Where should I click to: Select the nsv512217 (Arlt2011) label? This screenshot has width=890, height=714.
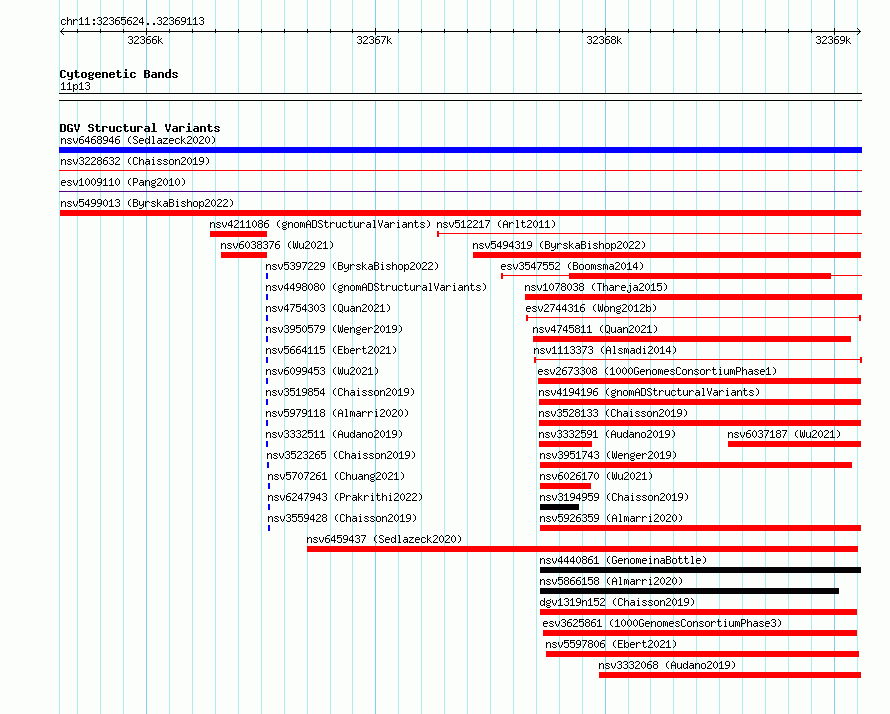click(x=496, y=224)
